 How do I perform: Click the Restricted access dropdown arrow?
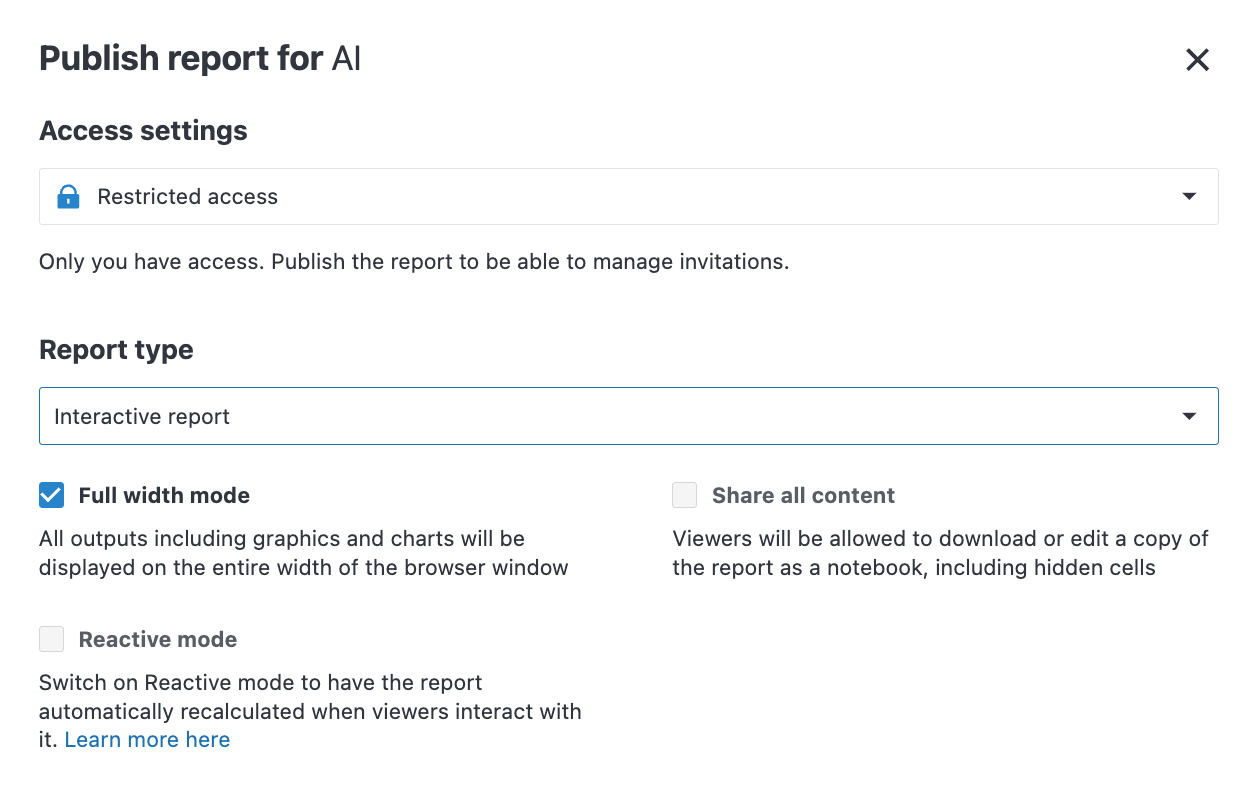coord(1189,196)
